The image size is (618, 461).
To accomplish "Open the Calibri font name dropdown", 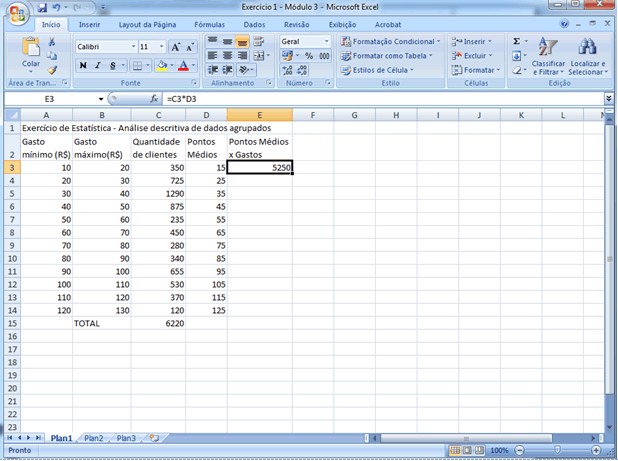I will pyautogui.click(x=131, y=47).
